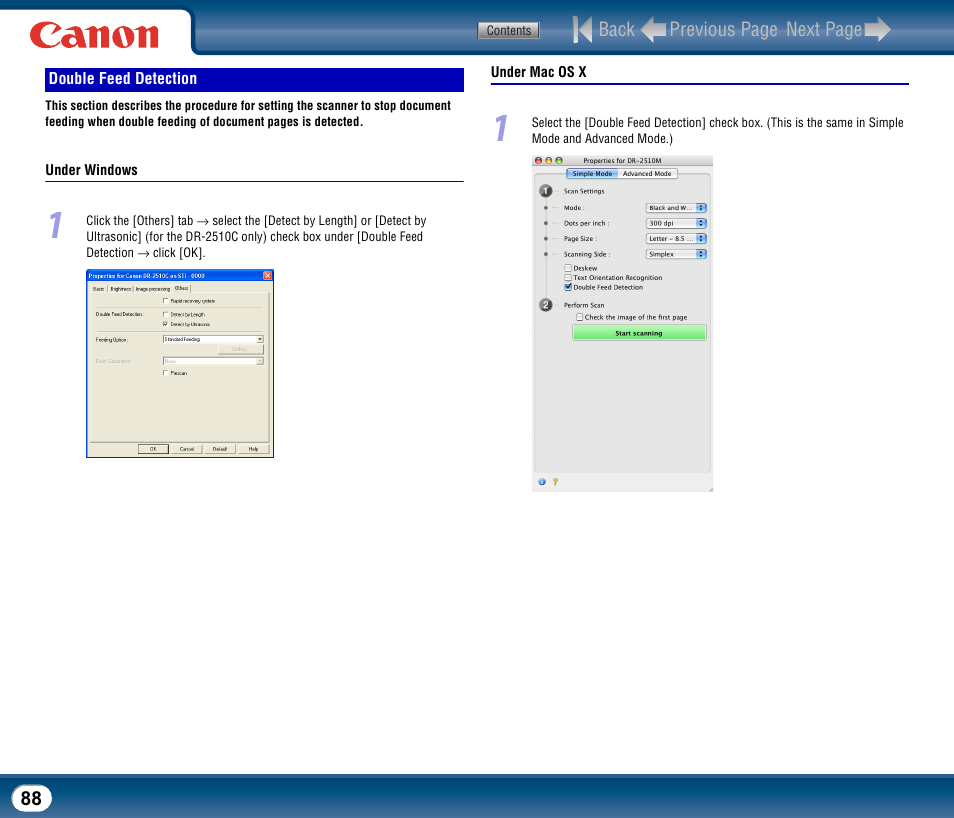954x818 pixels.
Task: Click the Batch Separation label
Action: 113,362
